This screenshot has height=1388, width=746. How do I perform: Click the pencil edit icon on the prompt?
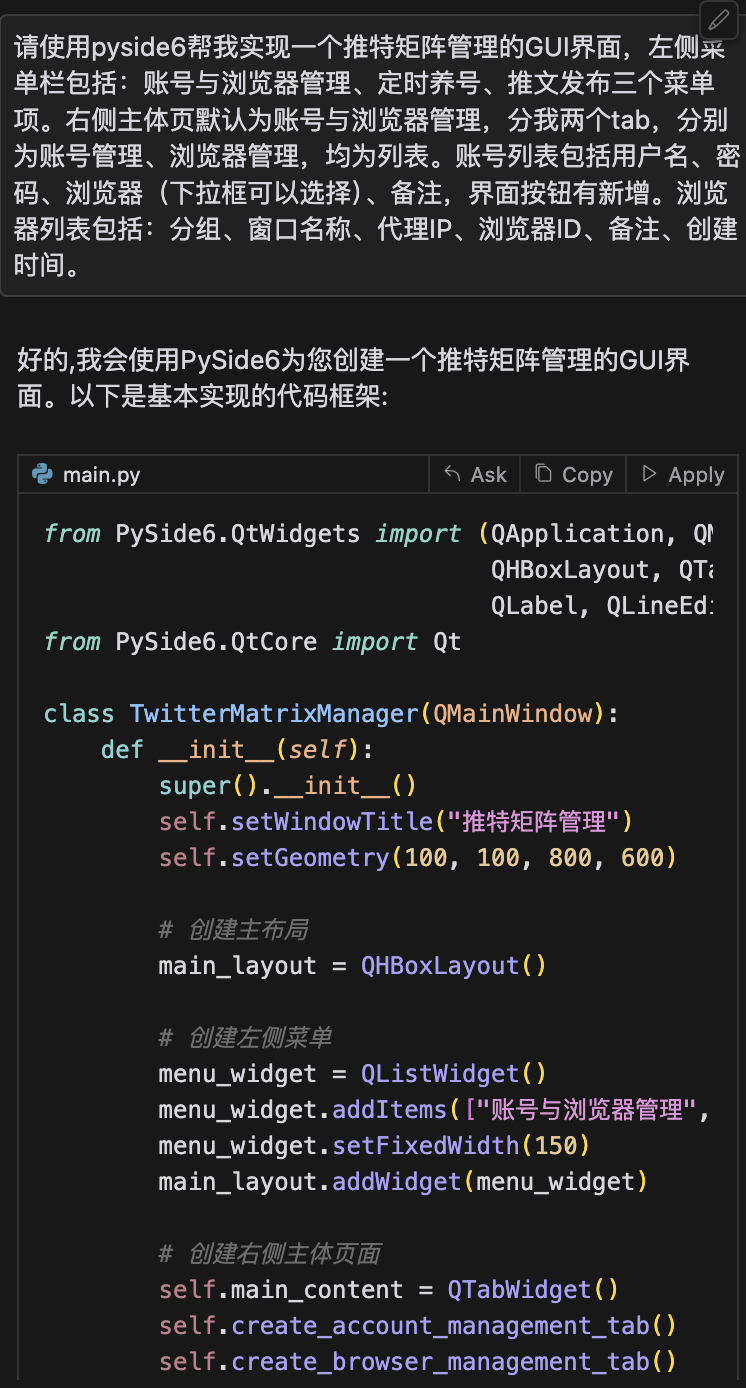coord(719,20)
